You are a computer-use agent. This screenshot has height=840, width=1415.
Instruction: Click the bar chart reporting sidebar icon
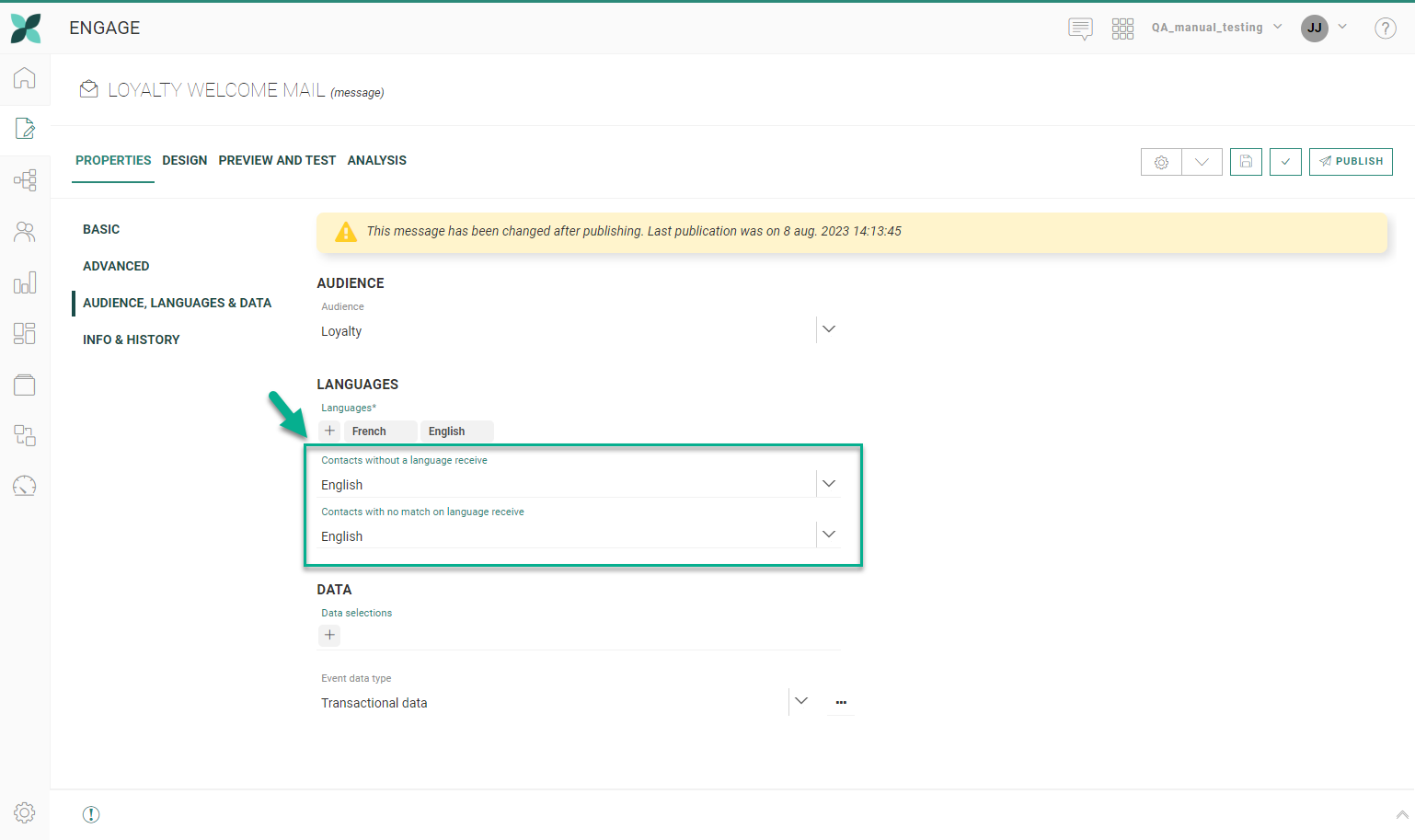coord(25,282)
